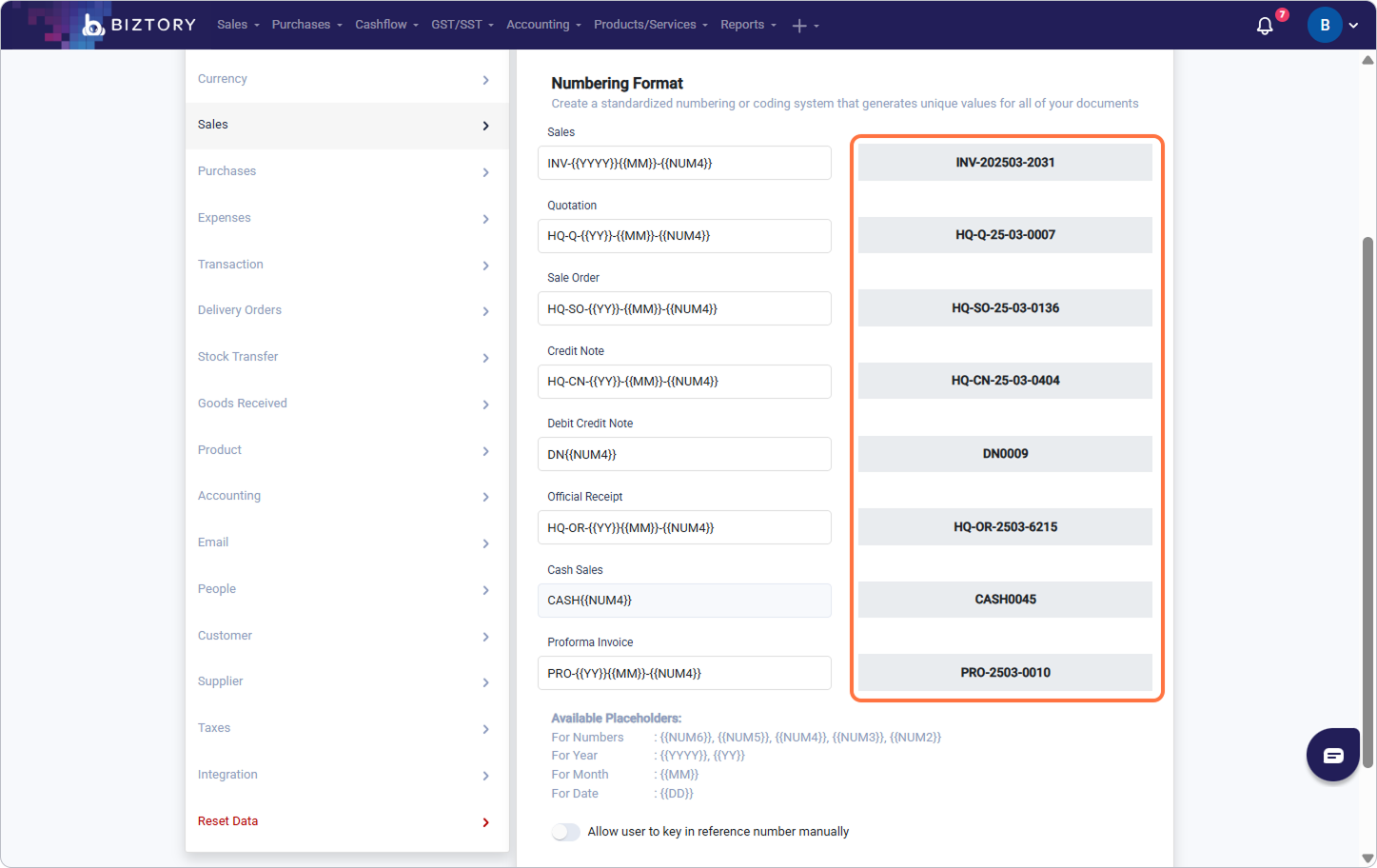Viewport: 1377px width, 868px height.
Task: Click the HQ-Q-25-03-0007 preview
Action: 1005,235
